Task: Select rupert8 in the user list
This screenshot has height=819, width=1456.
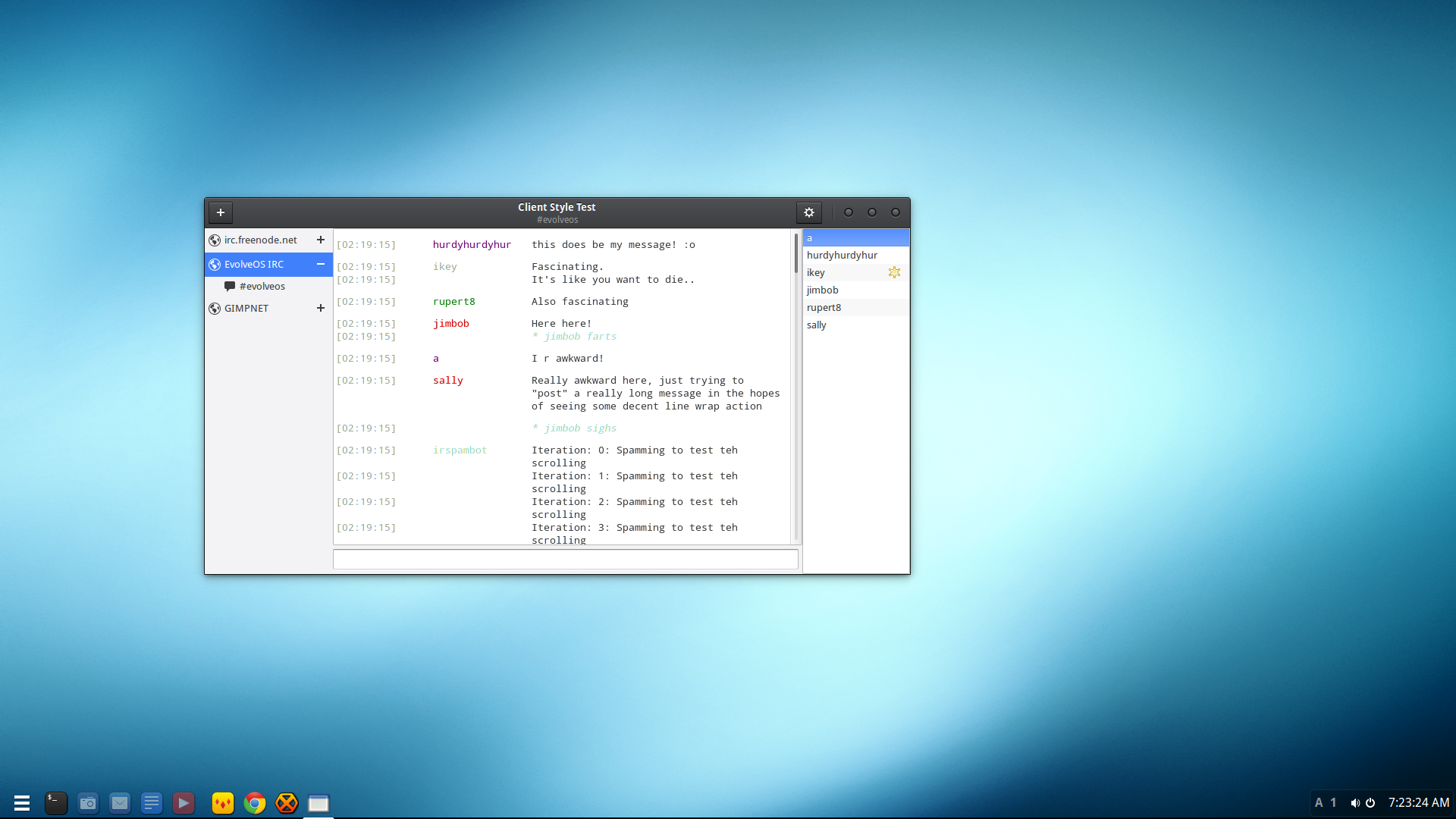Action: tap(856, 307)
